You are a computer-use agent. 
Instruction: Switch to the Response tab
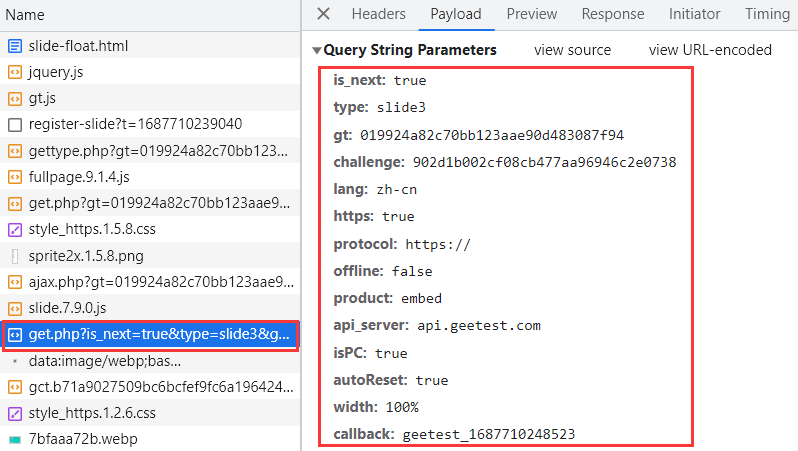point(612,14)
